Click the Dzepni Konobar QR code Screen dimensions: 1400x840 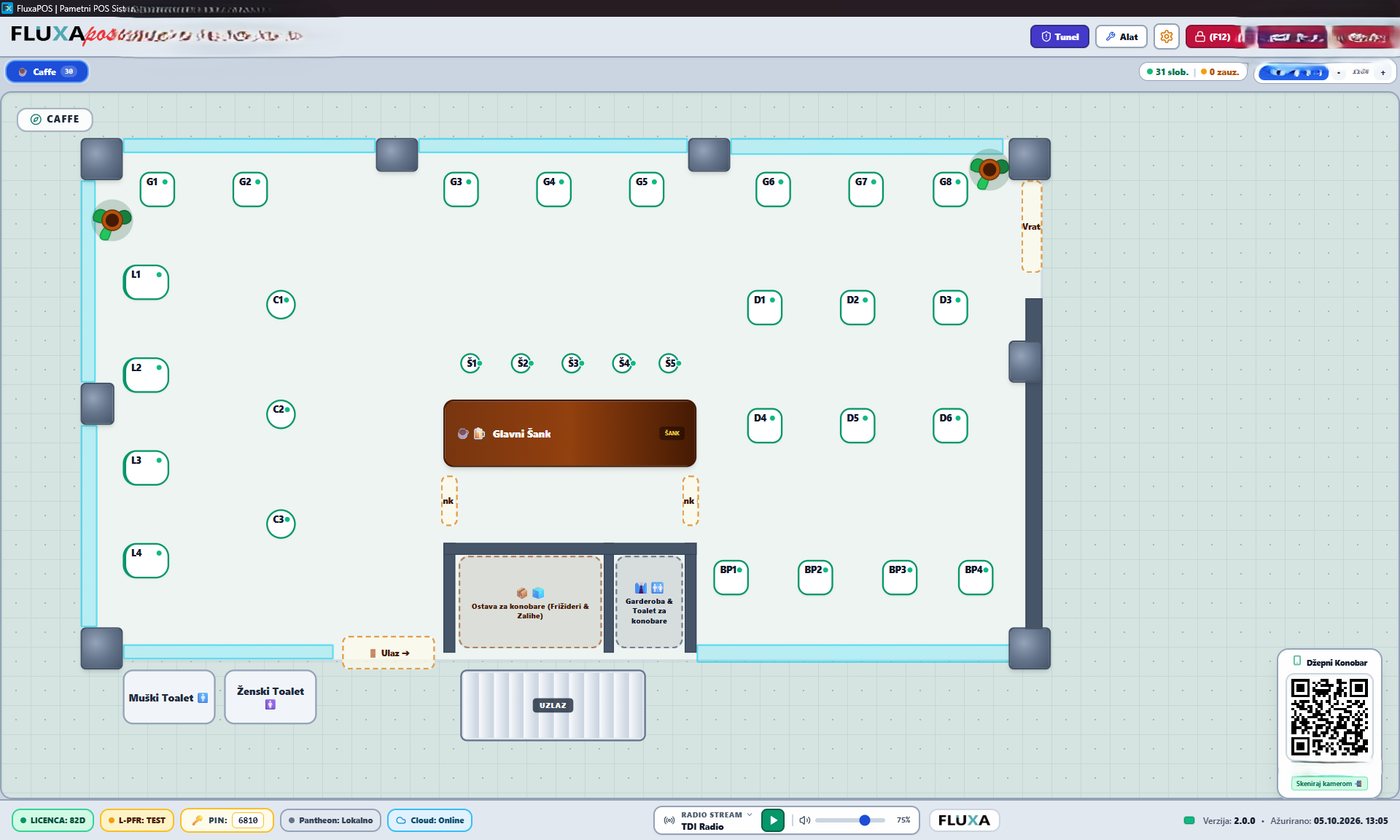pos(1329,717)
